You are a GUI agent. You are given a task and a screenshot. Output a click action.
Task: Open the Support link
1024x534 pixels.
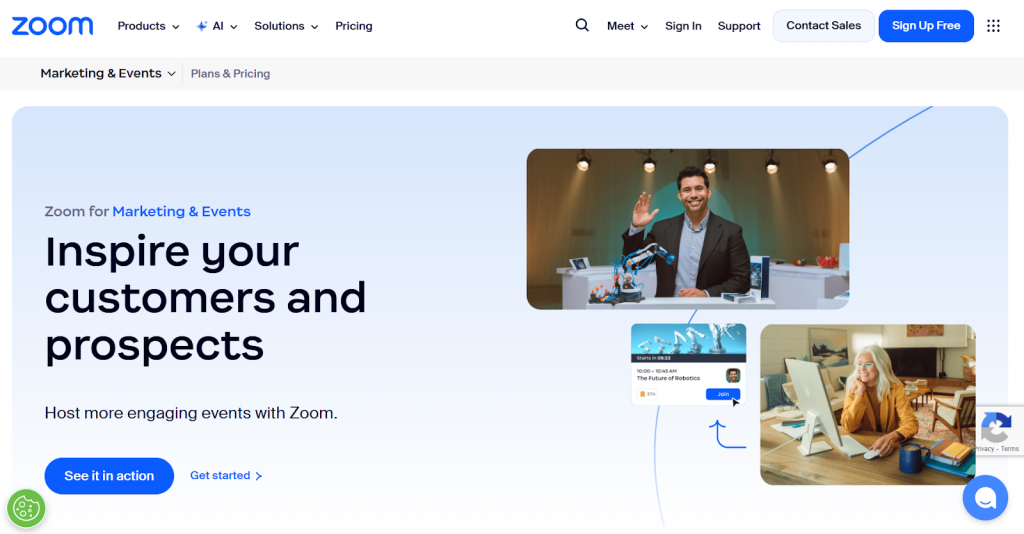[x=739, y=26]
